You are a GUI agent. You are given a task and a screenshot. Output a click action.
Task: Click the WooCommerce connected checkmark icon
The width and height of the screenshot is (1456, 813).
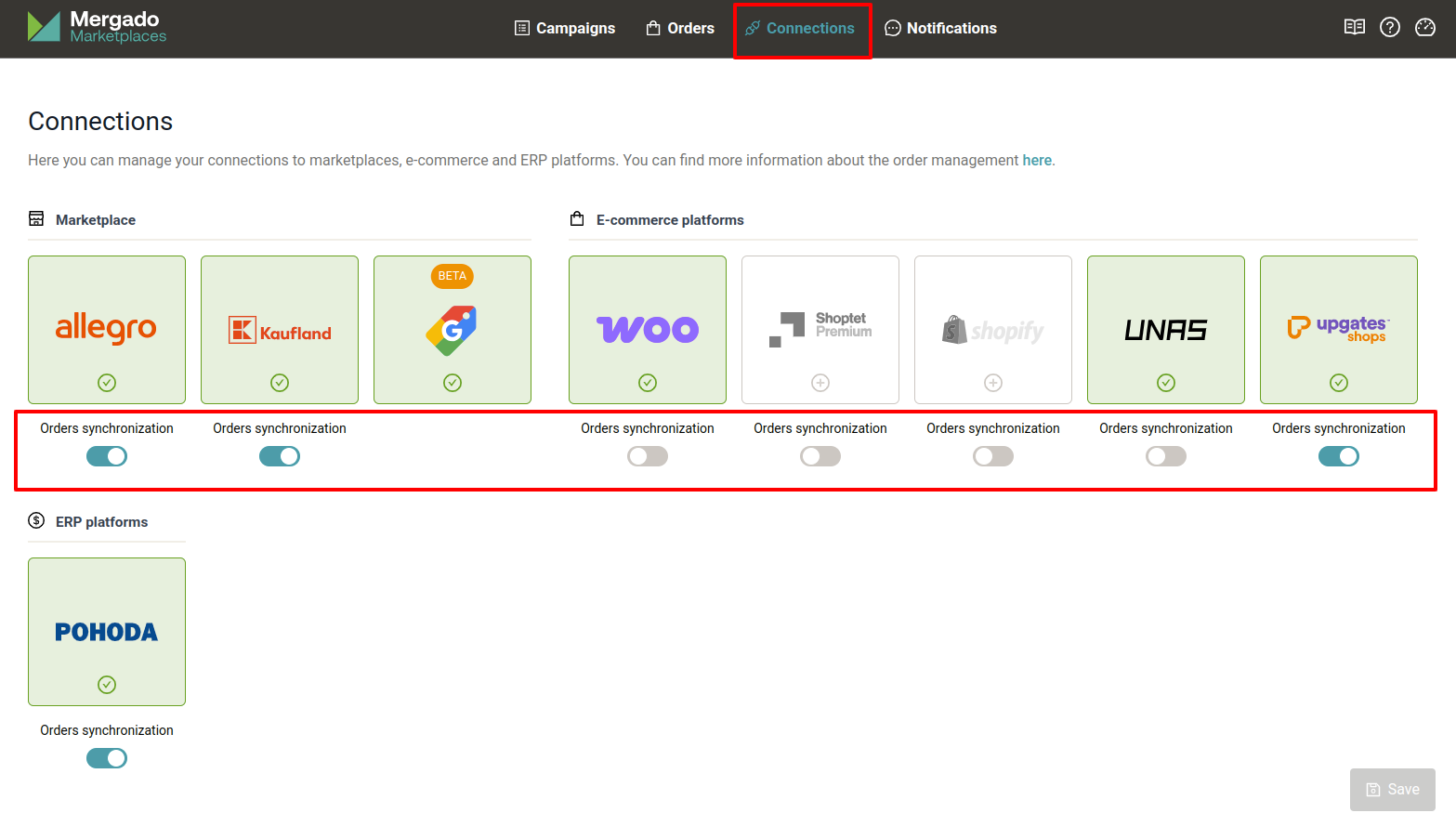coord(648,383)
